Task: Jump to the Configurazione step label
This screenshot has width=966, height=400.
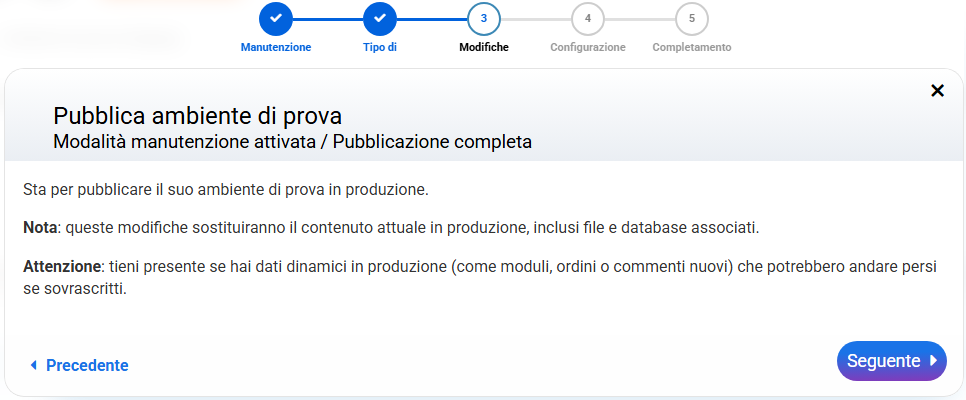Action: coord(588,47)
